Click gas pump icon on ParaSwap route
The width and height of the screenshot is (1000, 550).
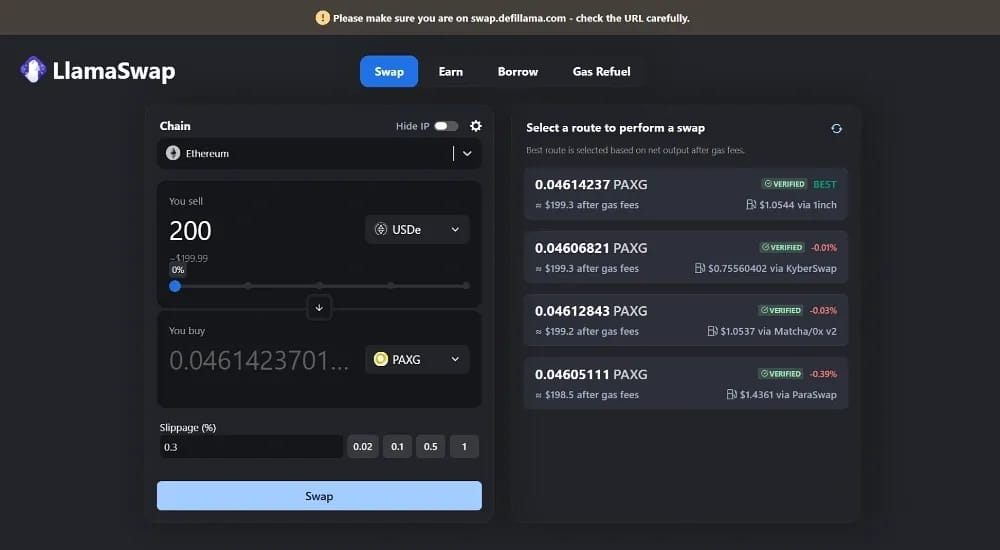click(732, 394)
